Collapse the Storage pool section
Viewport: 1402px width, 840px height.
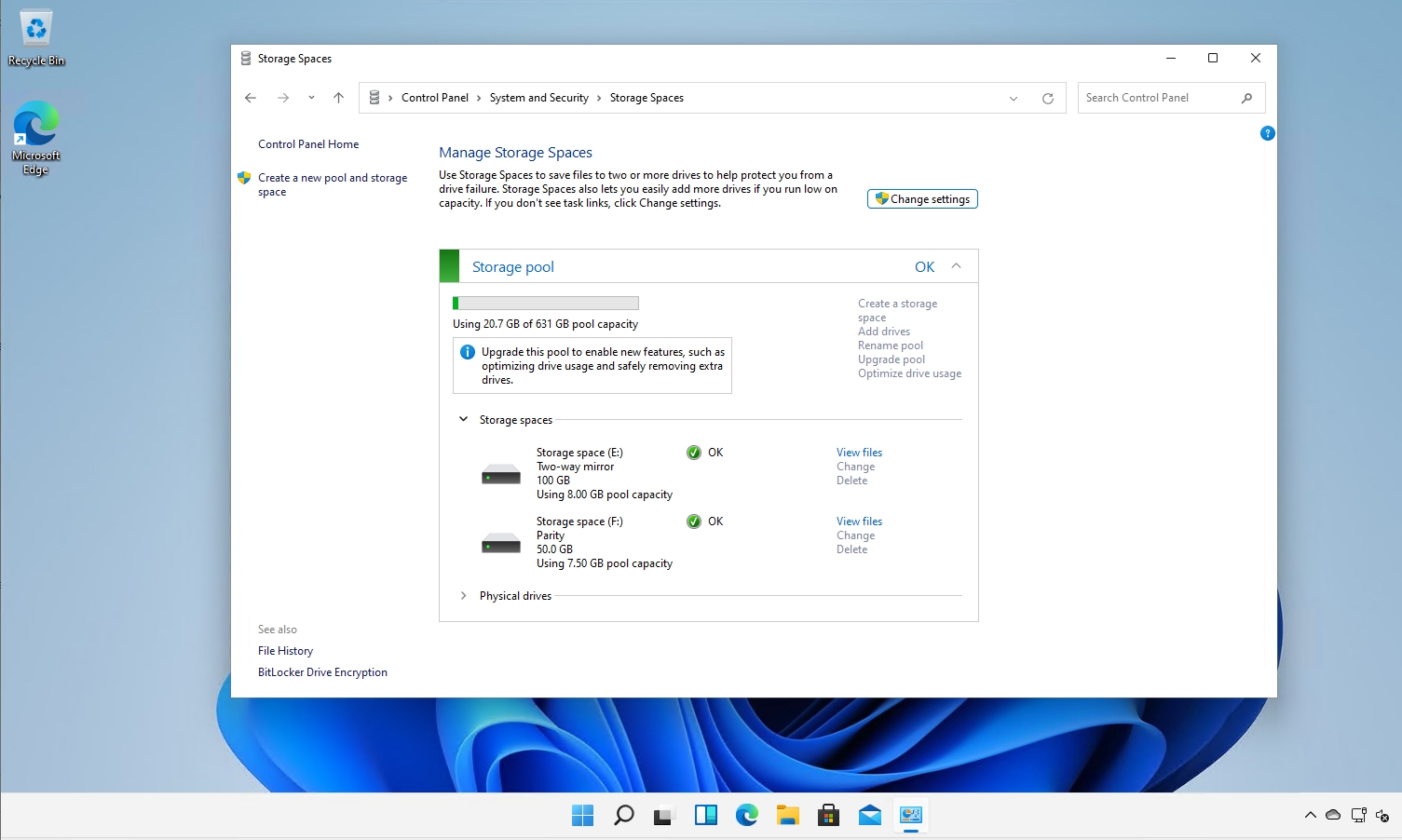coord(955,265)
